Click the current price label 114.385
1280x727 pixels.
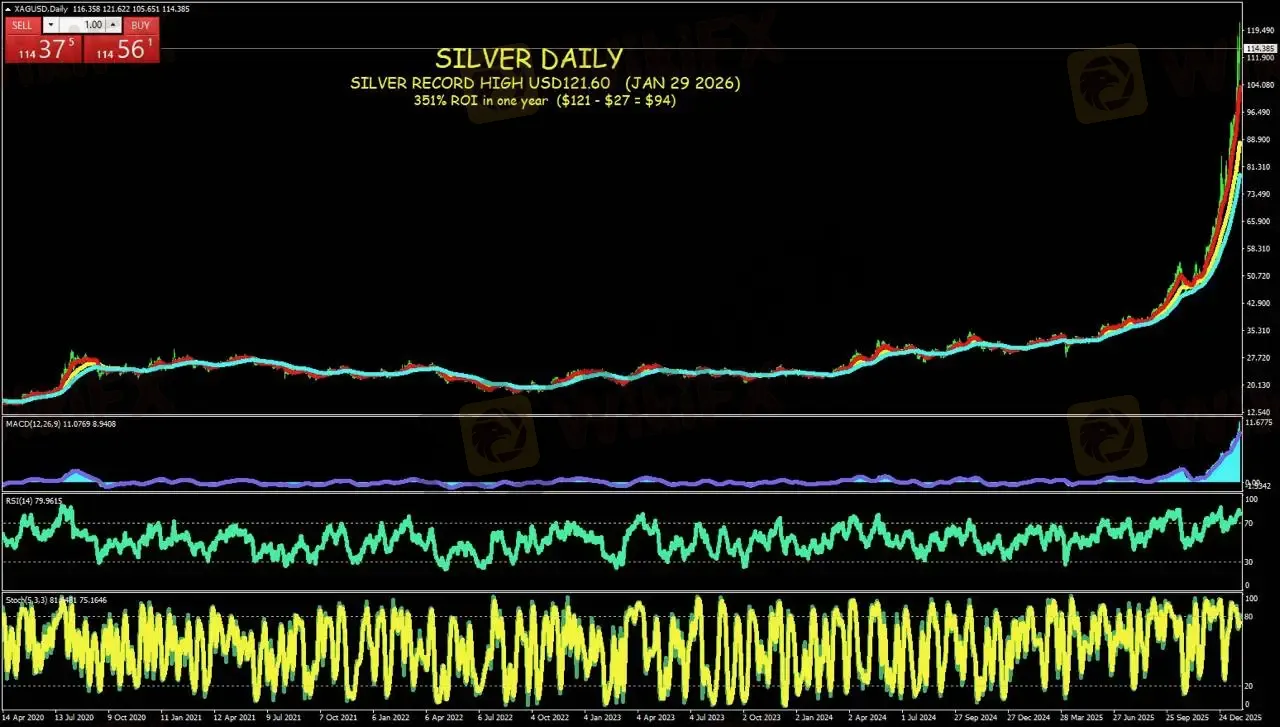point(1260,48)
